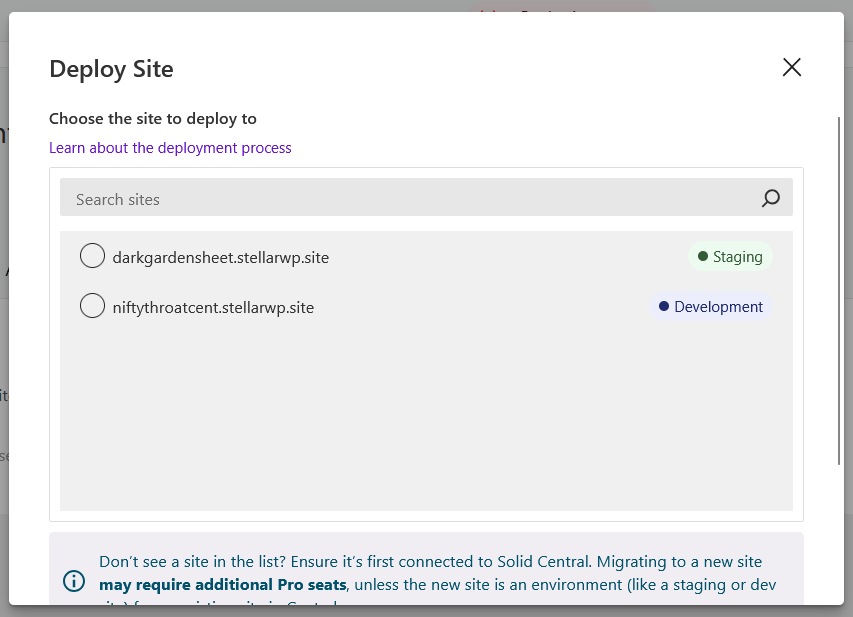
Task: Click the dialog's vertical scrollbar
Action: (x=840, y=290)
